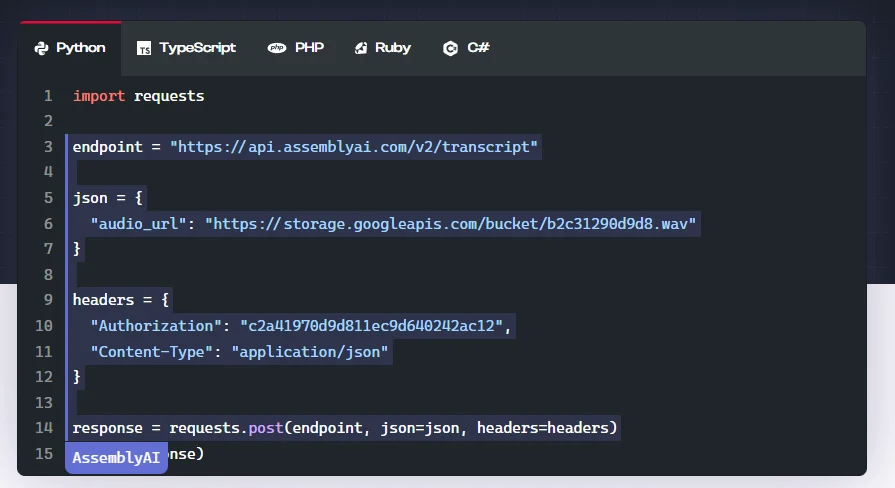Click the "application/json" value
The image size is (895, 488).
tap(310, 351)
